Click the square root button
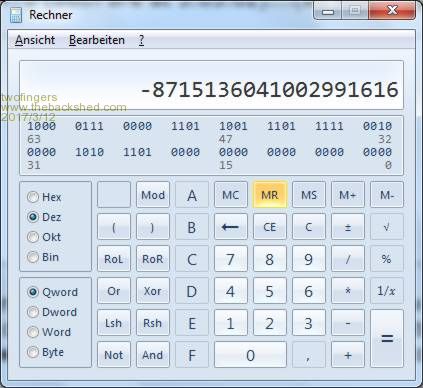The height and width of the screenshot is (388, 423). point(387,227)
